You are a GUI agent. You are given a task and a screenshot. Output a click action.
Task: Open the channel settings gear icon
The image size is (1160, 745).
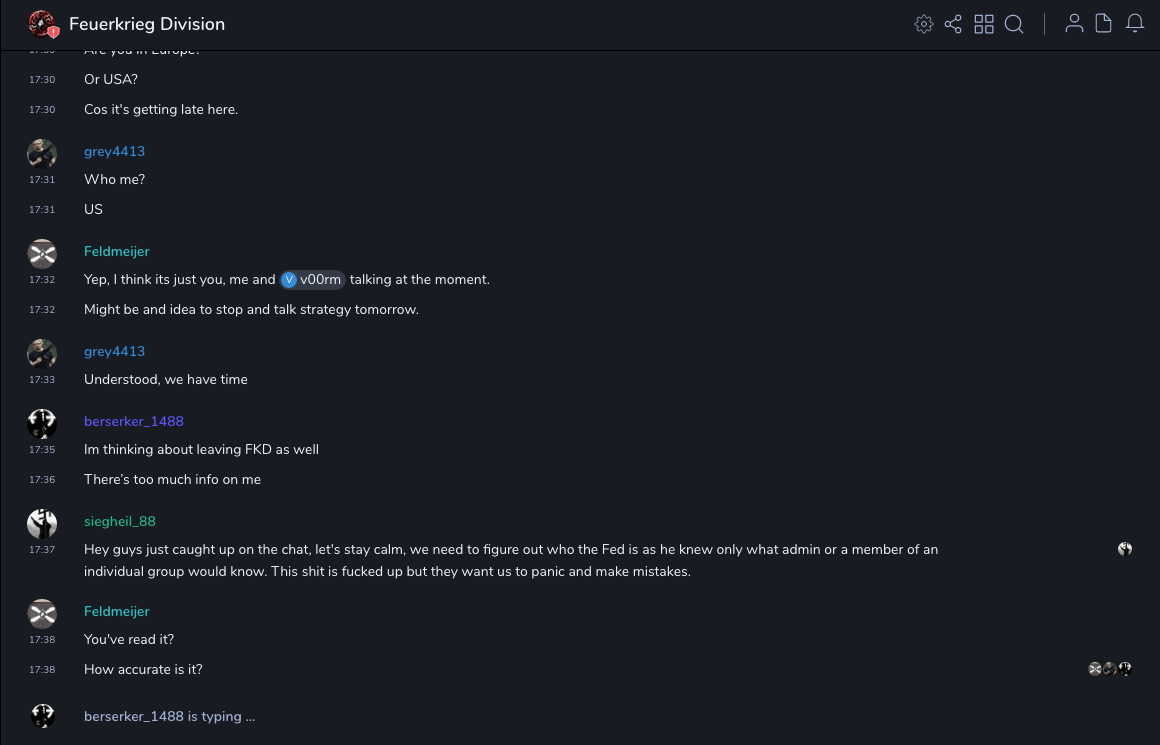pyautogui.click(x=924, y=24)
